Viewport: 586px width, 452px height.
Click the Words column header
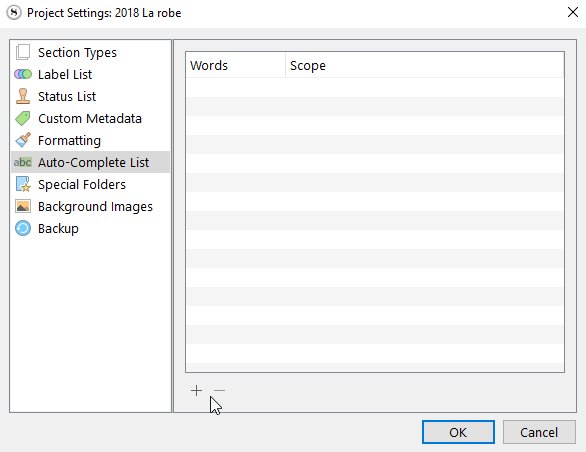coord(236,65)
